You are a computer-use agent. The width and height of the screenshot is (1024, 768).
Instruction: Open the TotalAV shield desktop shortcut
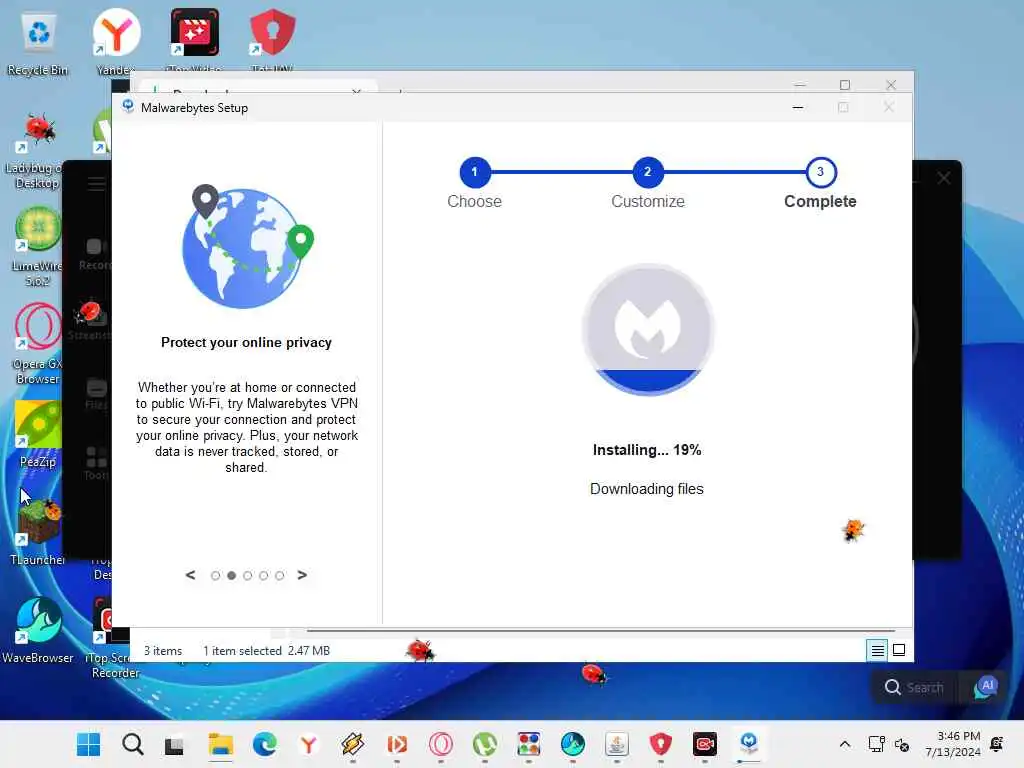(x=272, y=39)
